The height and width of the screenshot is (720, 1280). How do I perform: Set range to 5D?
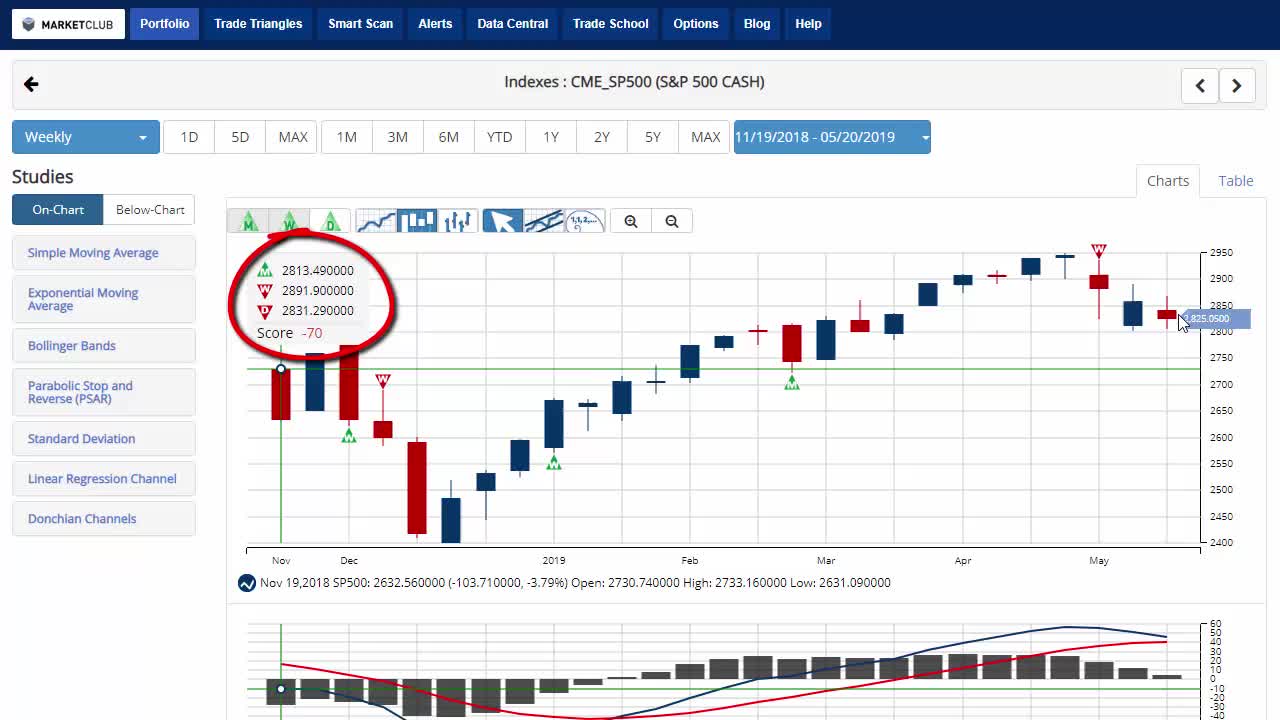click(240, 137)
